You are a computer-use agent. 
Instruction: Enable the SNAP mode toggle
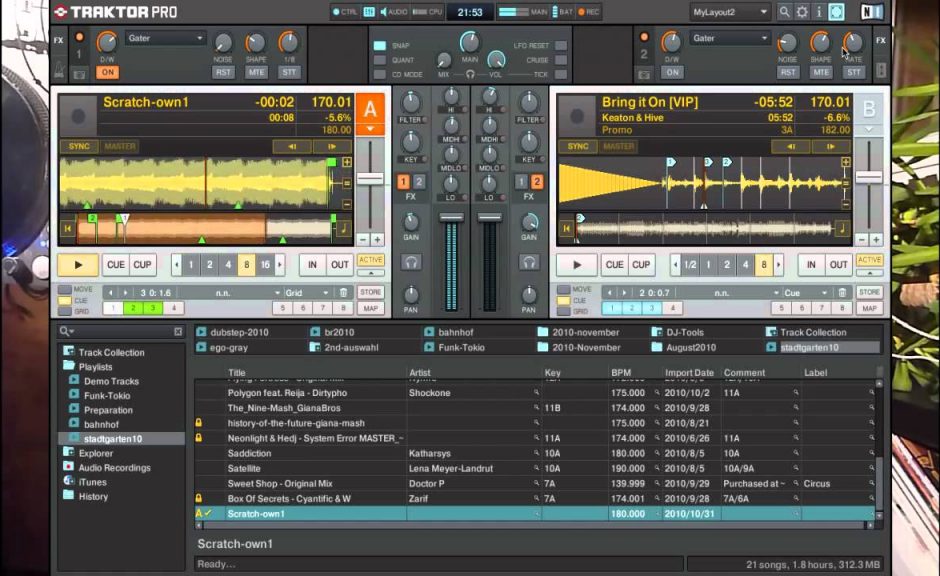click(x=380, y=46)
